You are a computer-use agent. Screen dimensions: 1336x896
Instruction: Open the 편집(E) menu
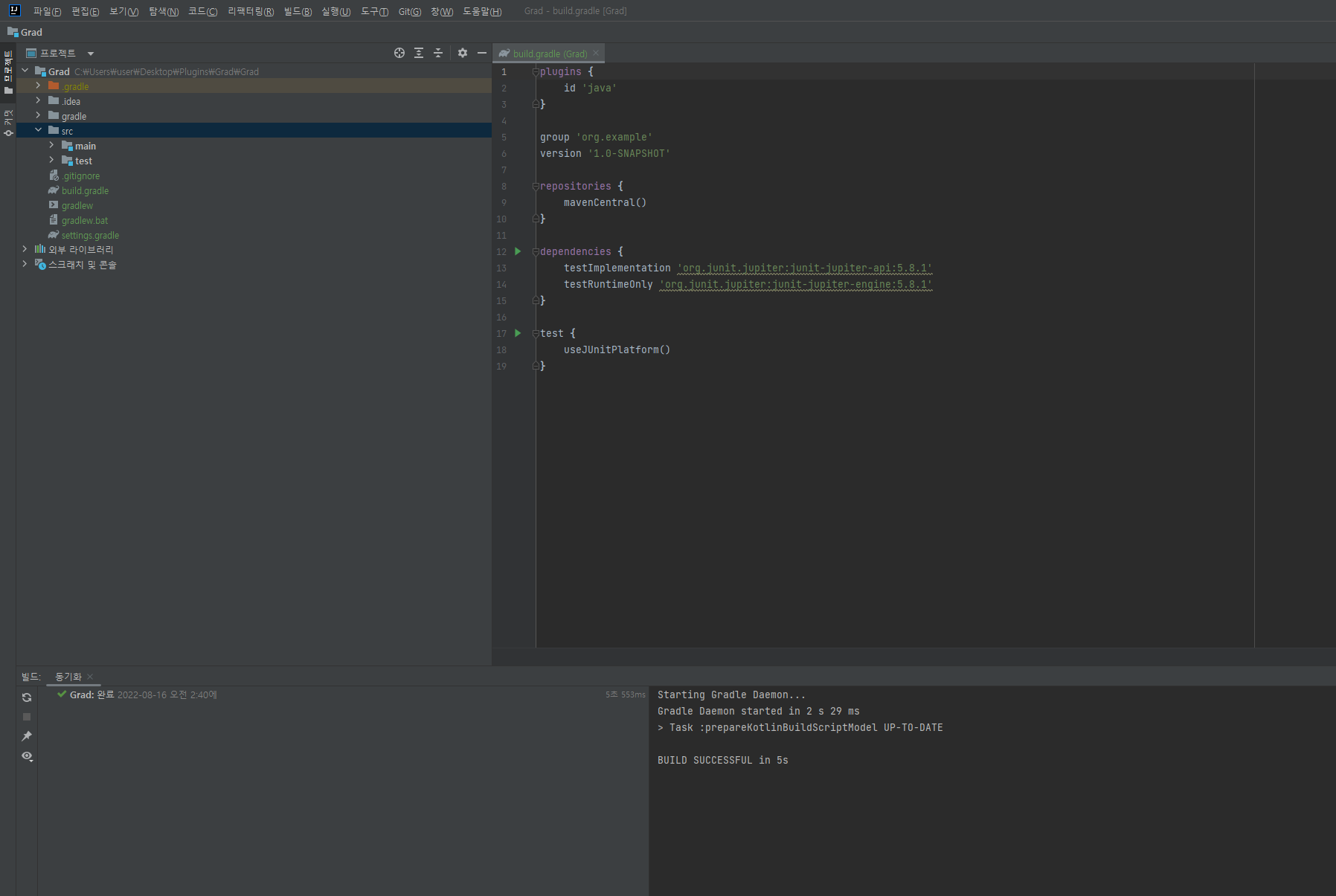coord(85,11)
